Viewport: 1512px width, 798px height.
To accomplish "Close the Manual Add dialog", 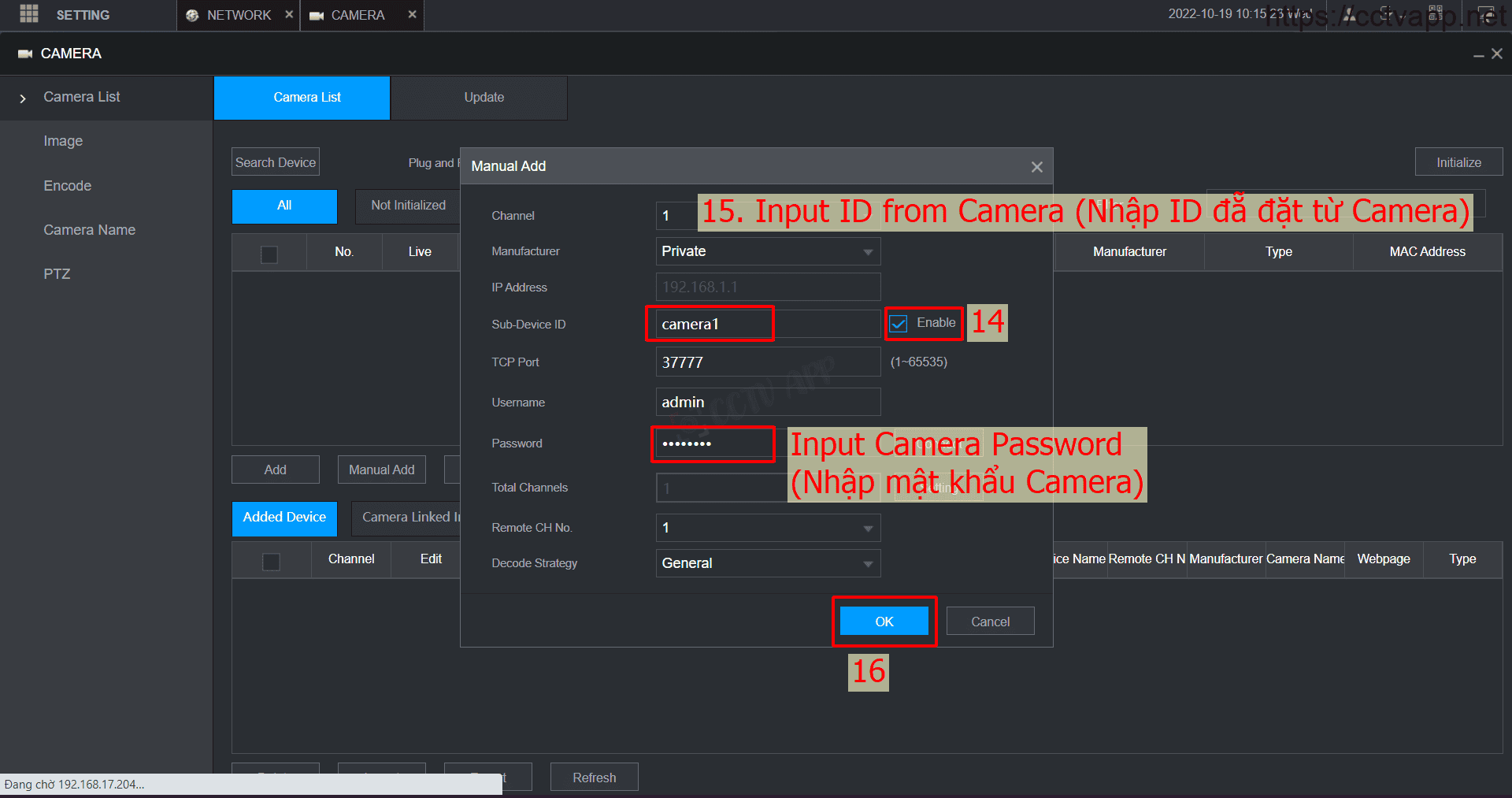I will coord(1036,167).
